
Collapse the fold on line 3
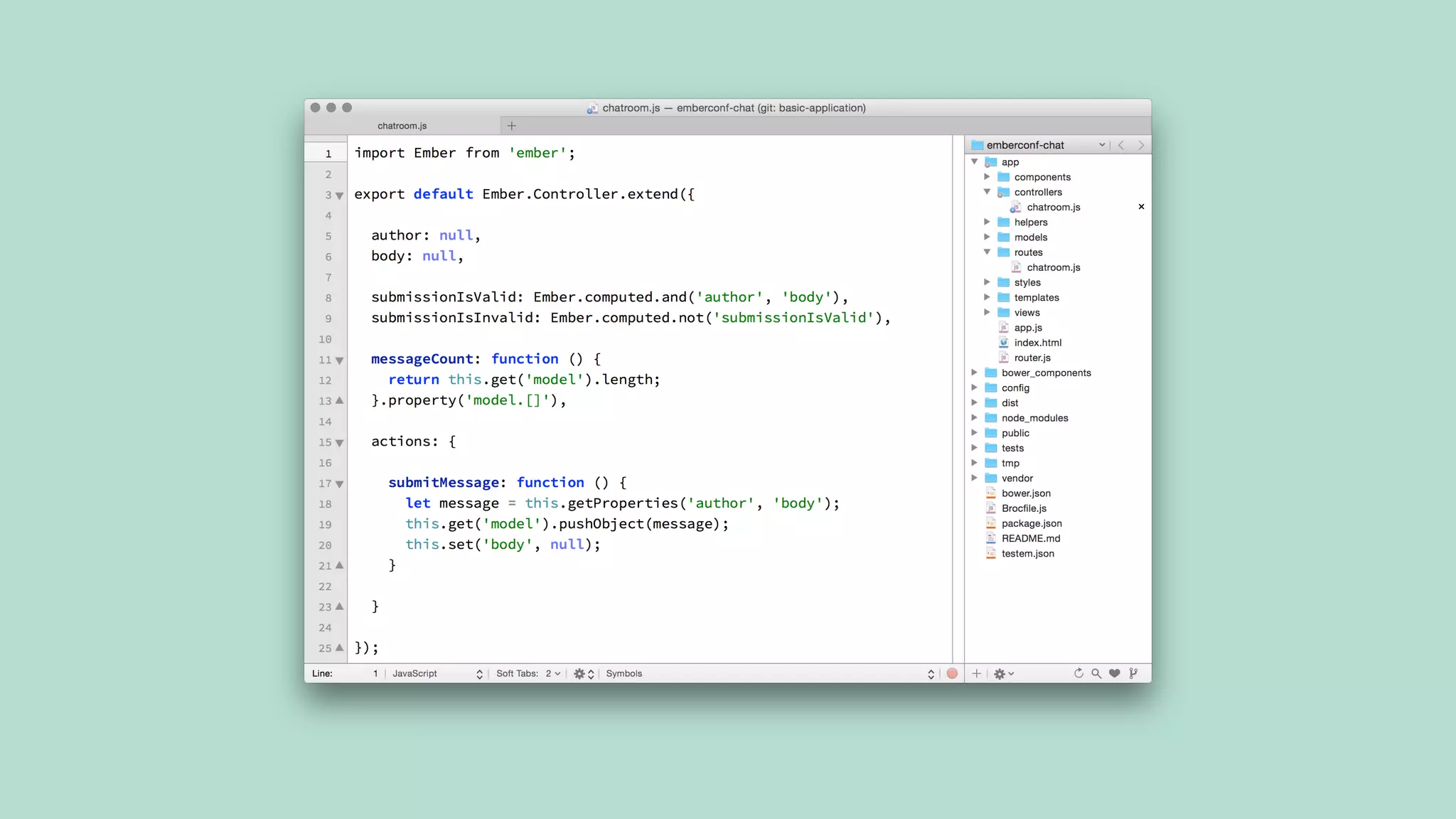340,196
